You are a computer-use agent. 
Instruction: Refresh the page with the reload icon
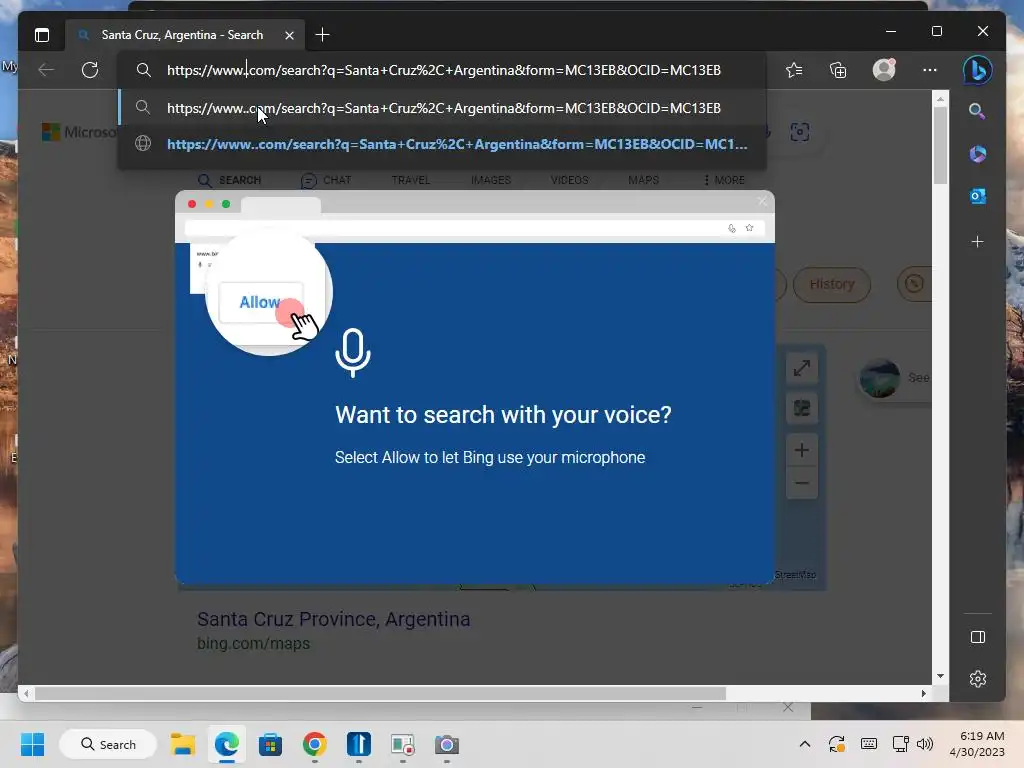pyautogui.click(x=90, y=70)
